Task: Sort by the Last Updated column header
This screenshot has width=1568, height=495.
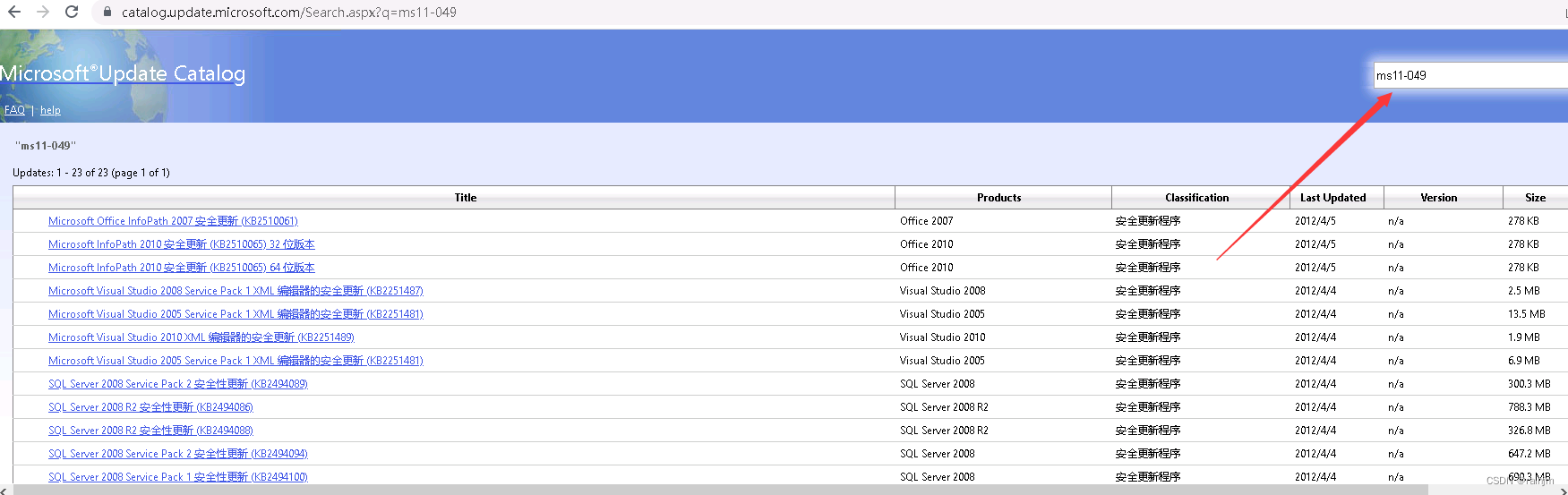Action: coord(1332,198)
